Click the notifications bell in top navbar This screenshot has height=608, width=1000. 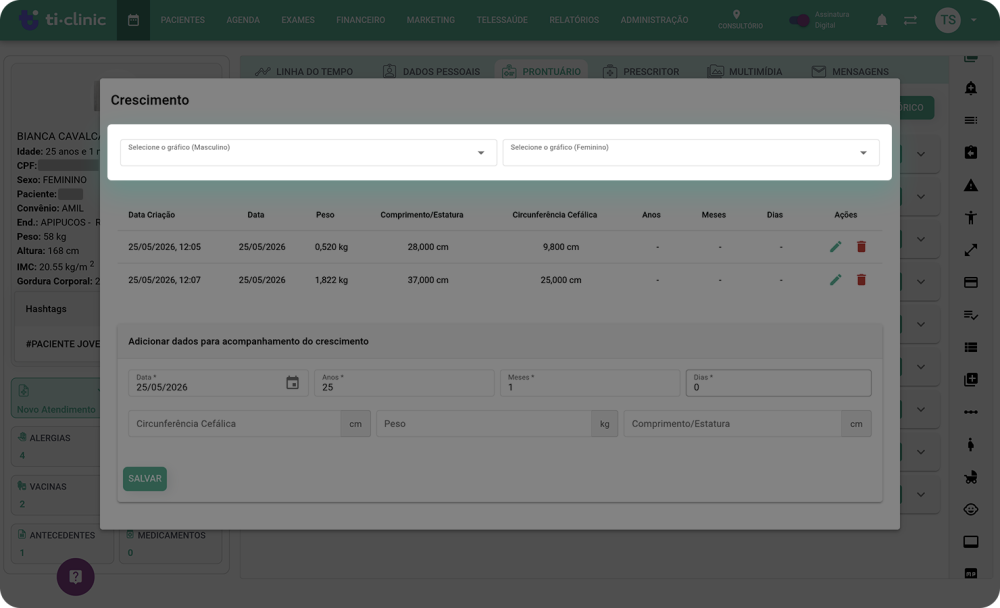pyautogui.click(x=881, y=20)
